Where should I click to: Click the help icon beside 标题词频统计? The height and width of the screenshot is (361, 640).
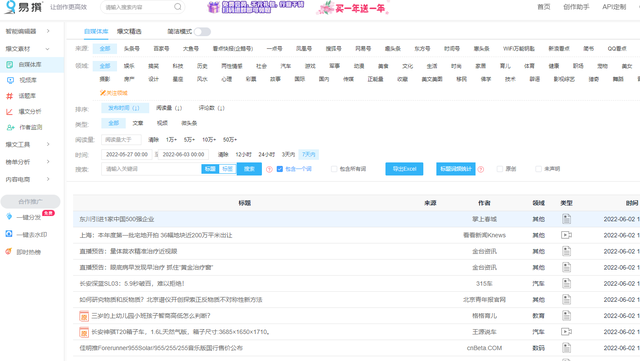click(481, 169)
